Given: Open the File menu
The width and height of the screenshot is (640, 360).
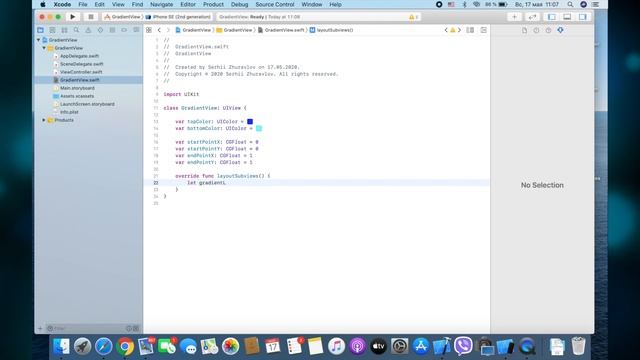Looking at the screenshot, I should 83,4.
